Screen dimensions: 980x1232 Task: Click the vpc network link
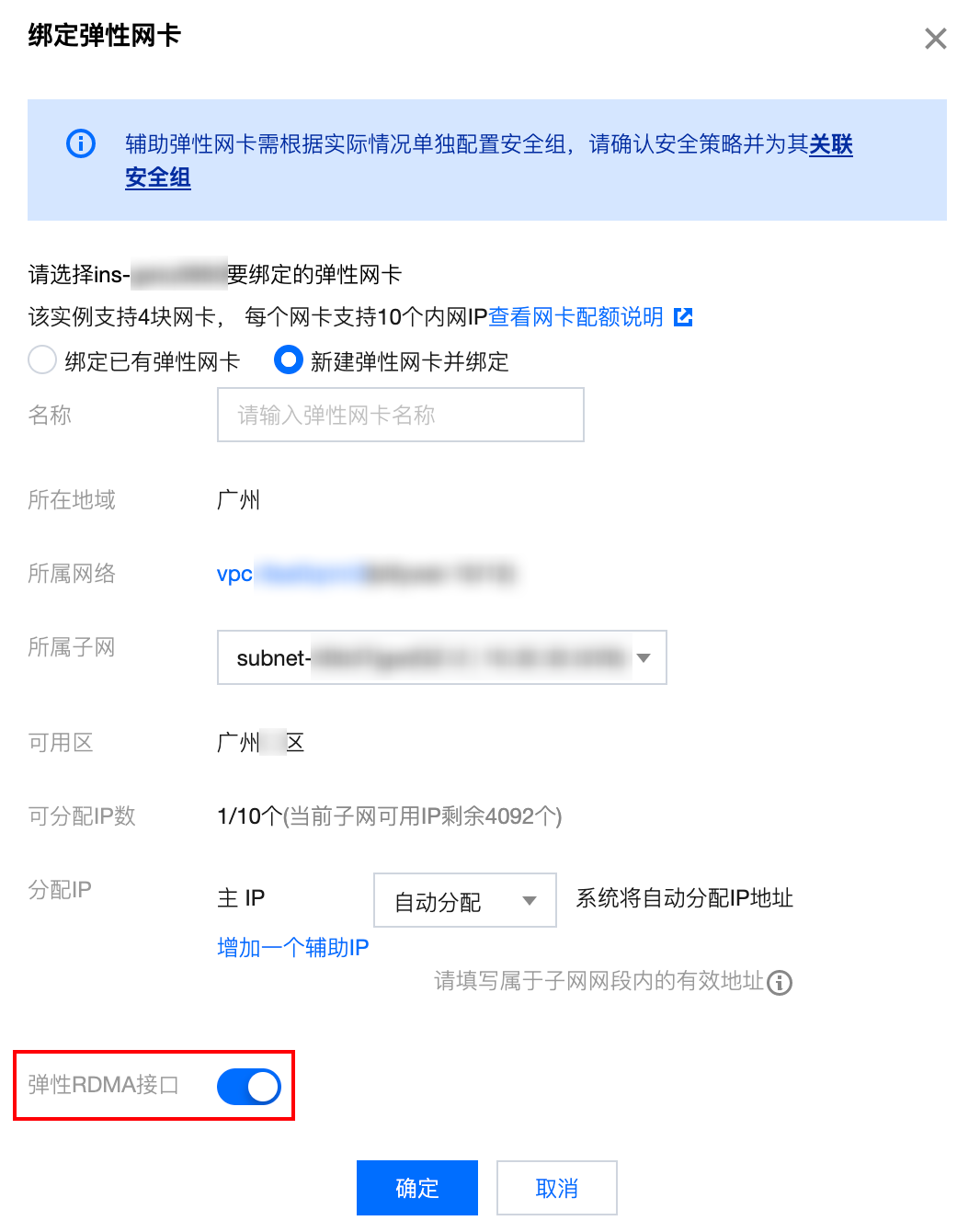click(366, 574)
